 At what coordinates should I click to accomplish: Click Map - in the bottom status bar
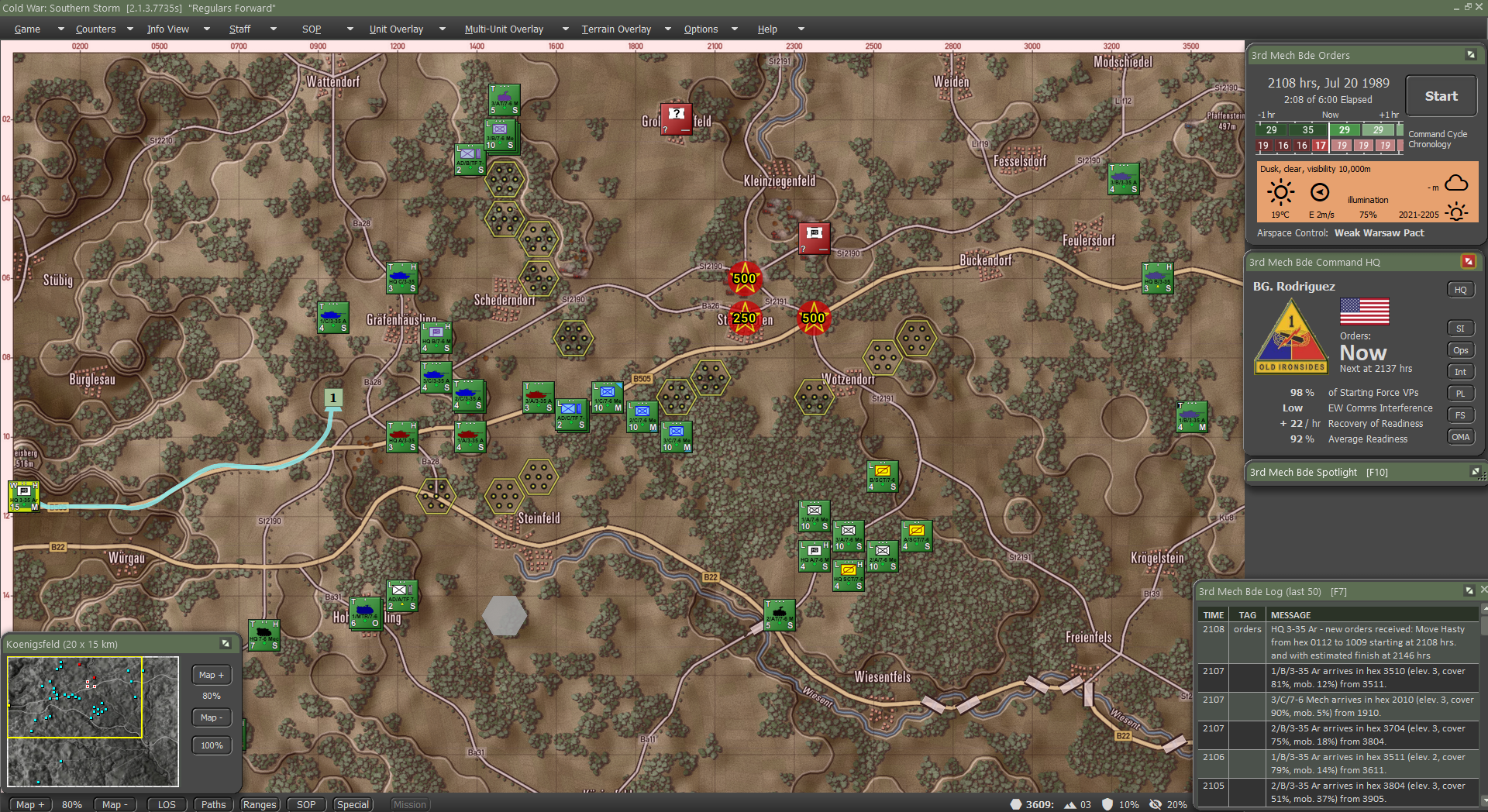pos(115,804)
